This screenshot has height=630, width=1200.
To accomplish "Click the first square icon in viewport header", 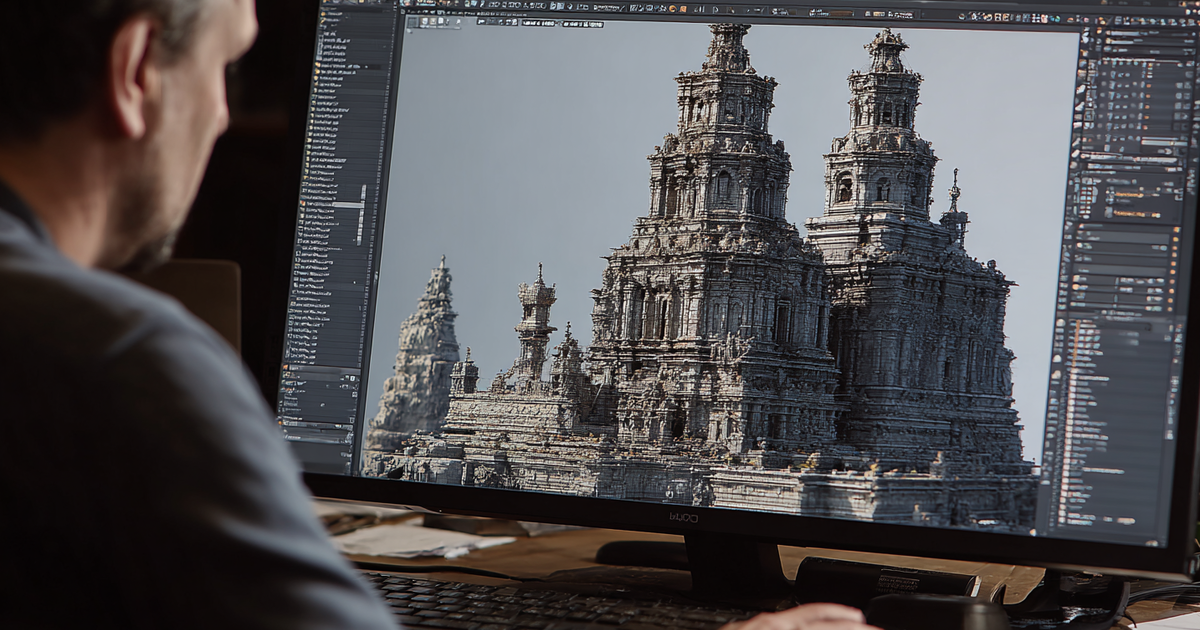I will tap(413, 22).
